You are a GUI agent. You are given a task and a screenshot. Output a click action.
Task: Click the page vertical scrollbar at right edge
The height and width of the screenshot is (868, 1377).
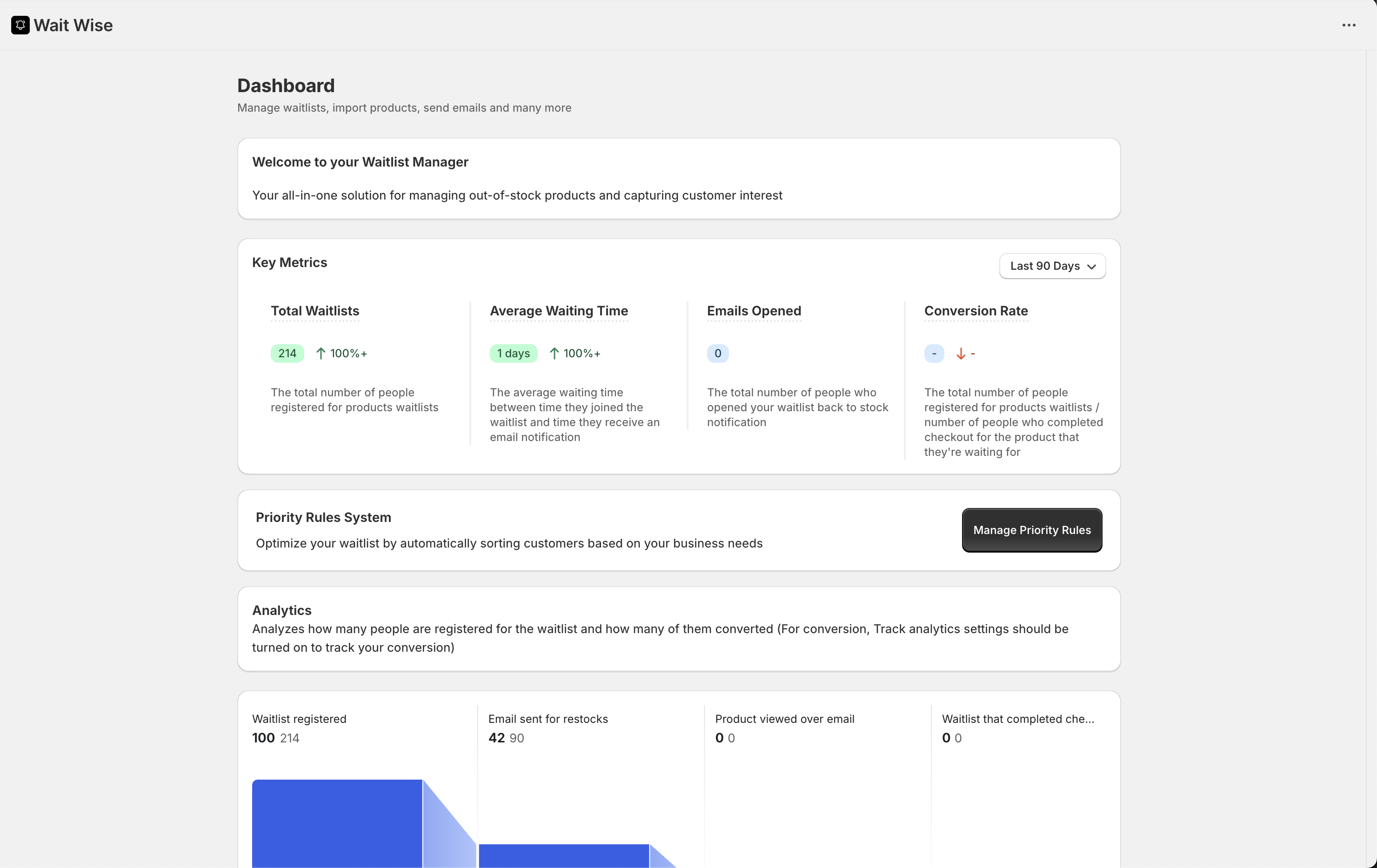(1371, 459)
